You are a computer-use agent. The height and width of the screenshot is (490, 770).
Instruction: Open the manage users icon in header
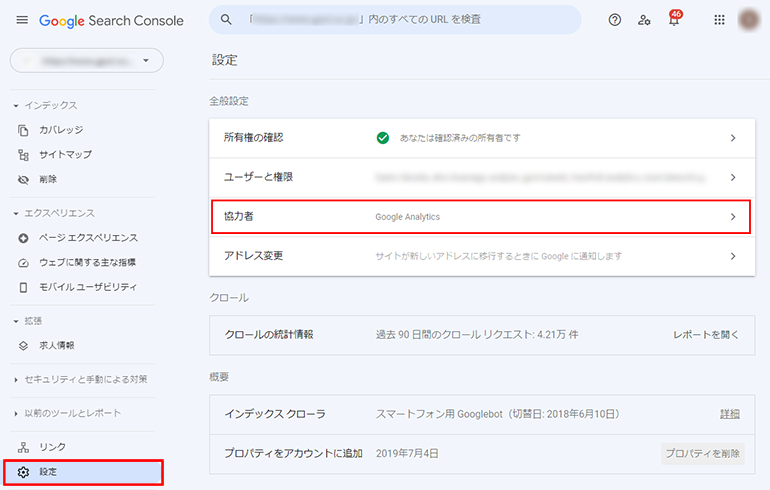pyautogui.click(x=644, y=20)
